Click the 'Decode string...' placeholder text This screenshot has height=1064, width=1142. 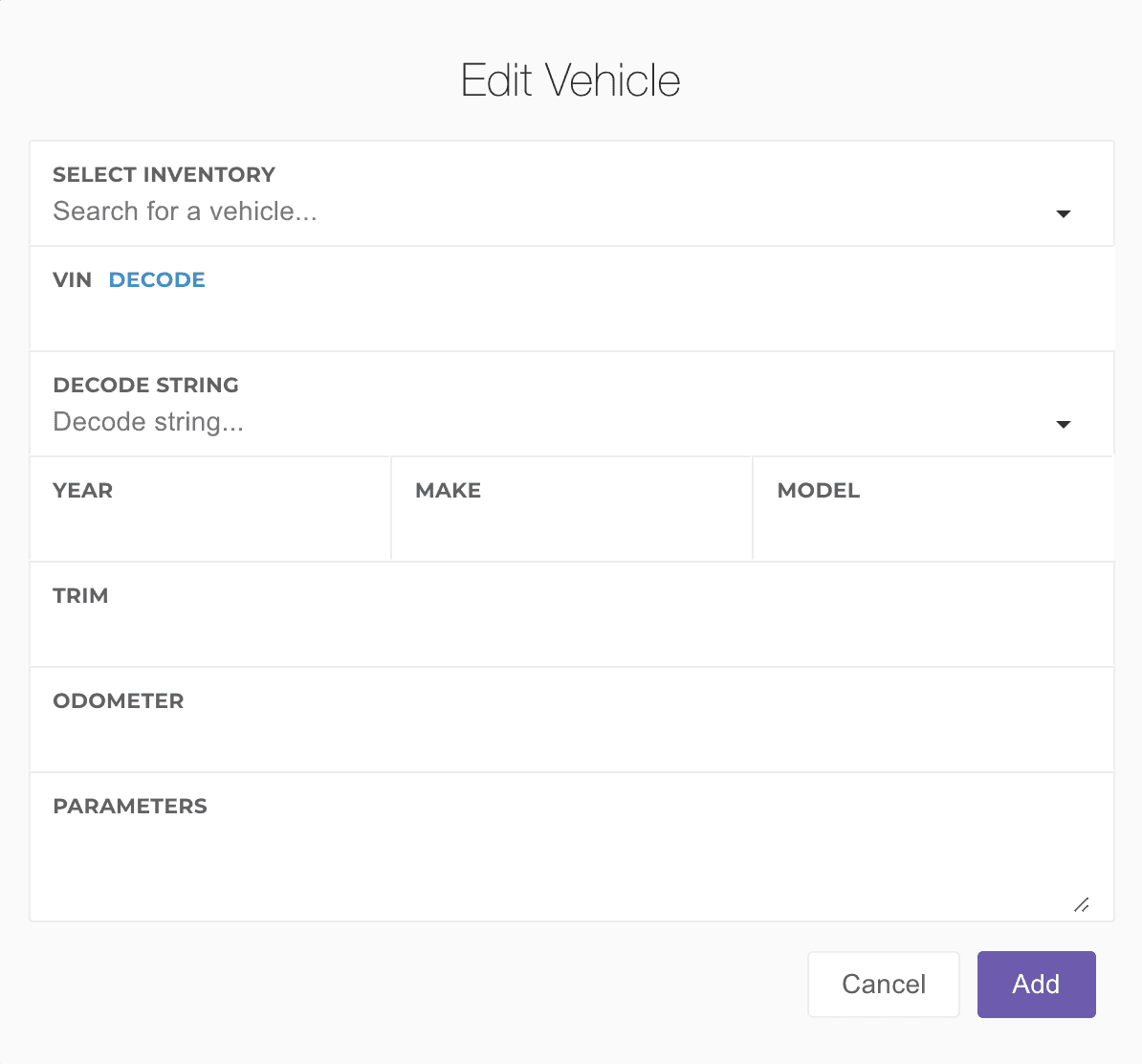(148, 422)
